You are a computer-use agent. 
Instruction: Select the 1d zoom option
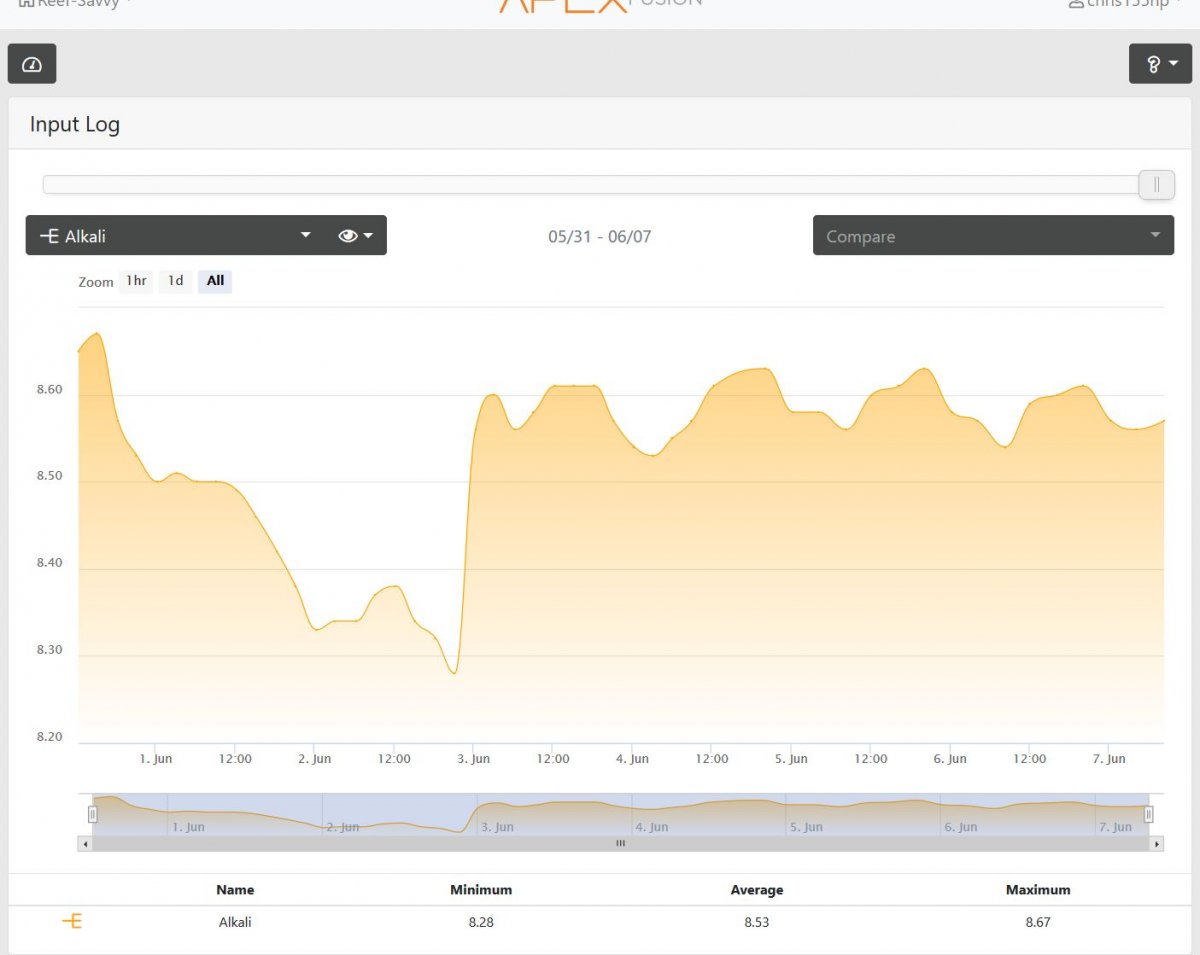click(175, 281)
